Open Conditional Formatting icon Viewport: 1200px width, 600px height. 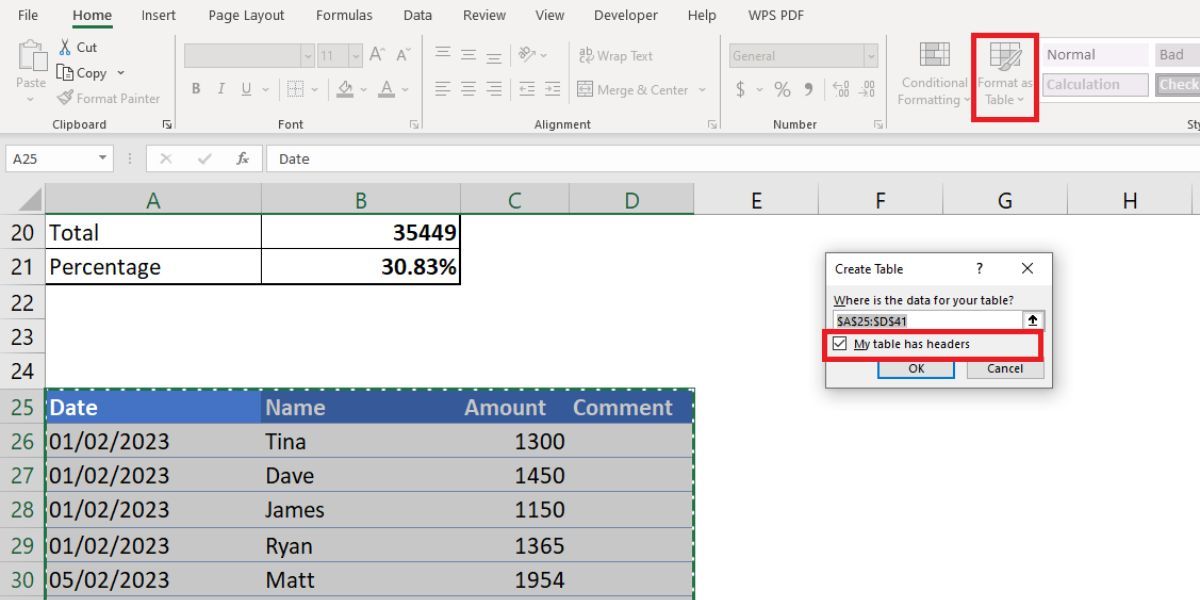click(934, 55)
